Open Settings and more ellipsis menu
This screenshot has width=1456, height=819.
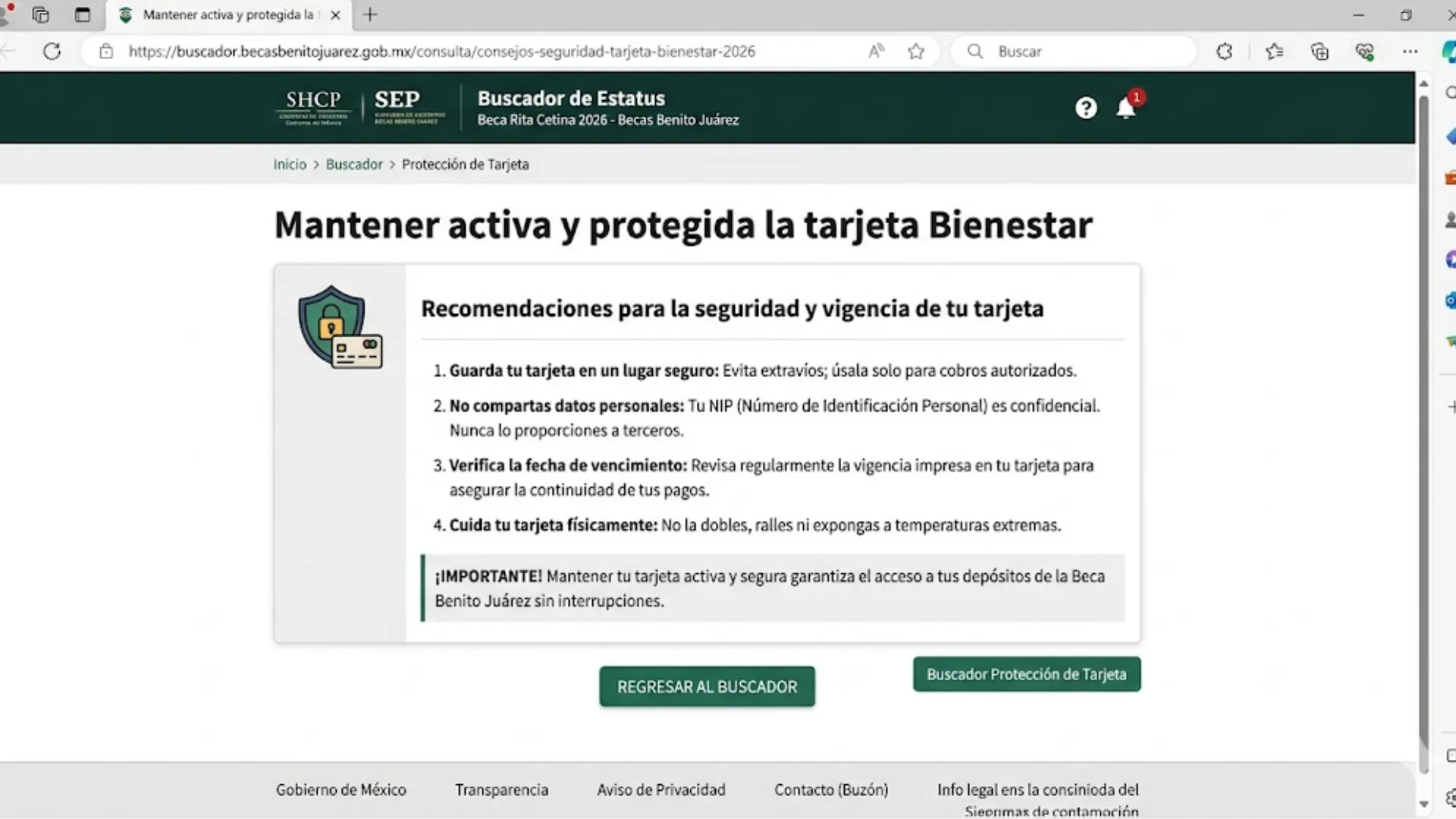[x=1410, y=52]
